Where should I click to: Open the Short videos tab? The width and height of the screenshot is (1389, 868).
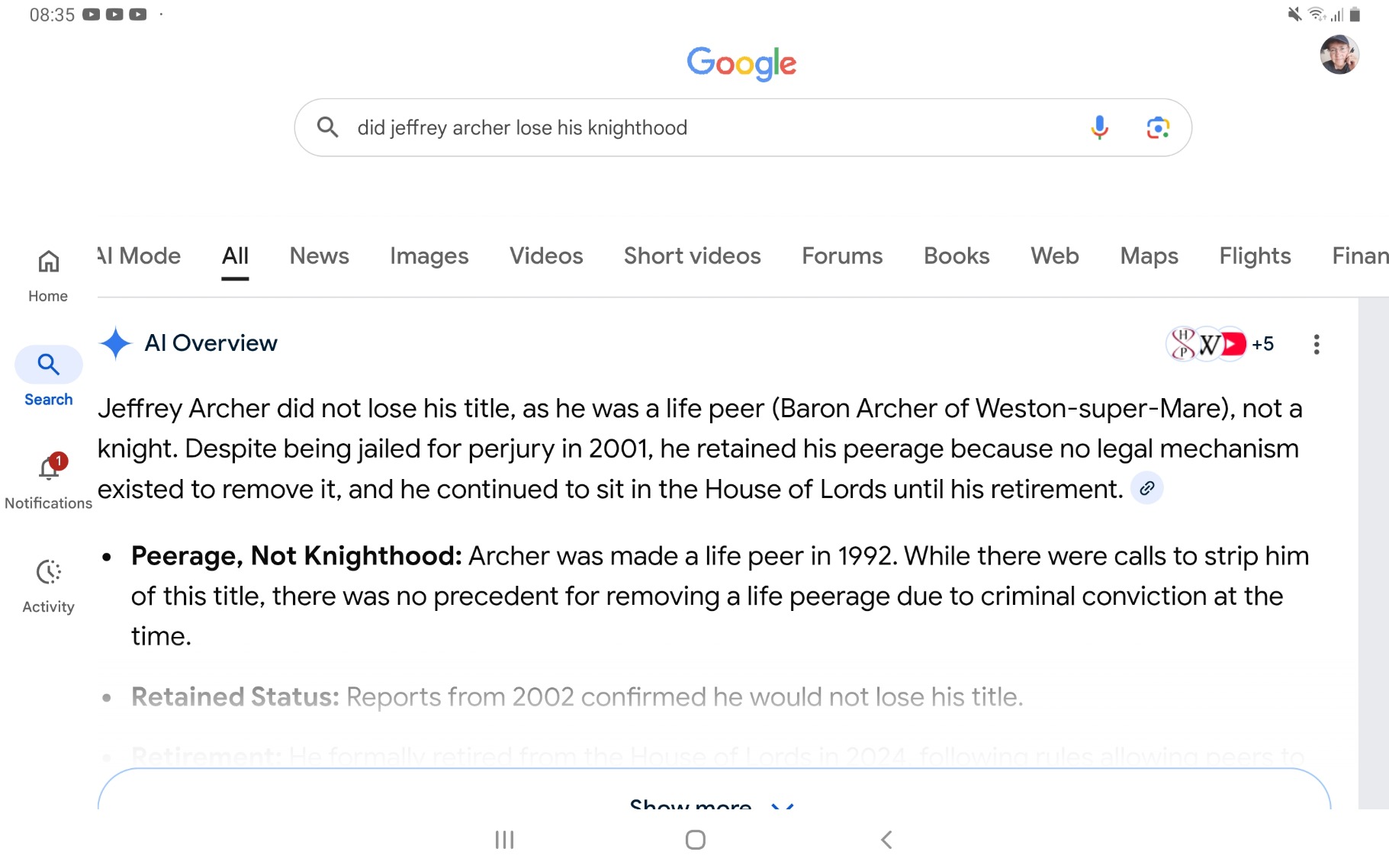[692, 256]
